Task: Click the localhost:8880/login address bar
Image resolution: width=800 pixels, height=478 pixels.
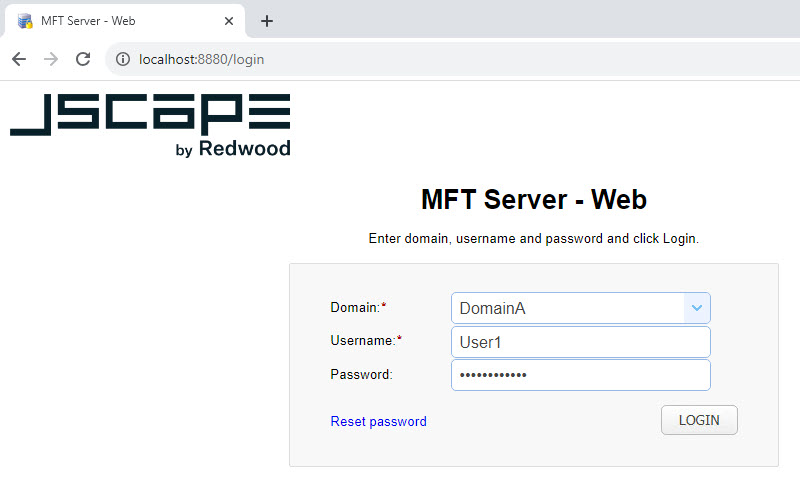Action: click(x=454, y=59)
